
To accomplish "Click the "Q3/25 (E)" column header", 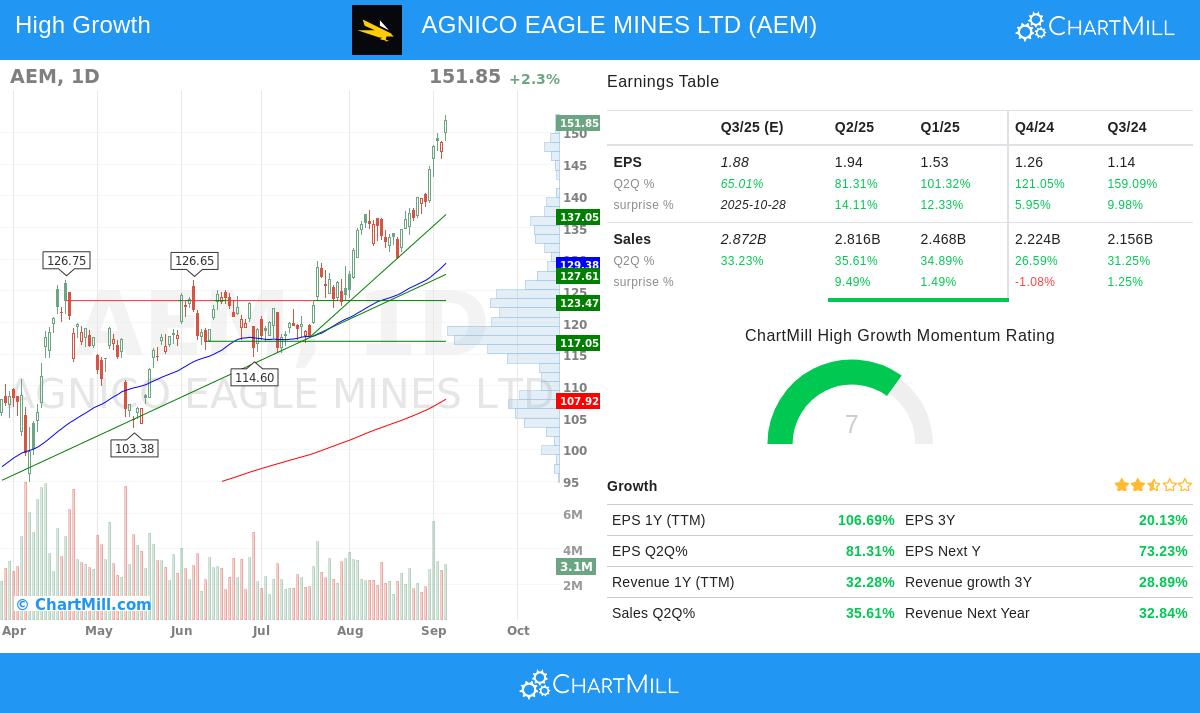I will pyautogui.click(x=752, y=128).
